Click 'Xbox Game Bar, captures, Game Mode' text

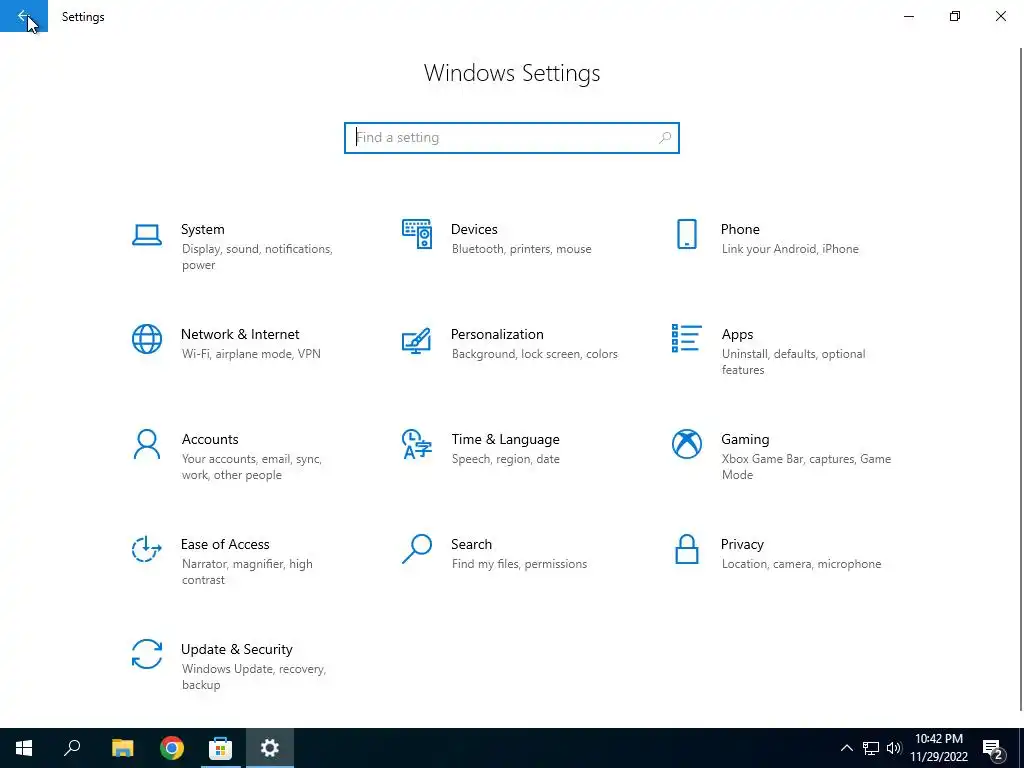[806, 467]
